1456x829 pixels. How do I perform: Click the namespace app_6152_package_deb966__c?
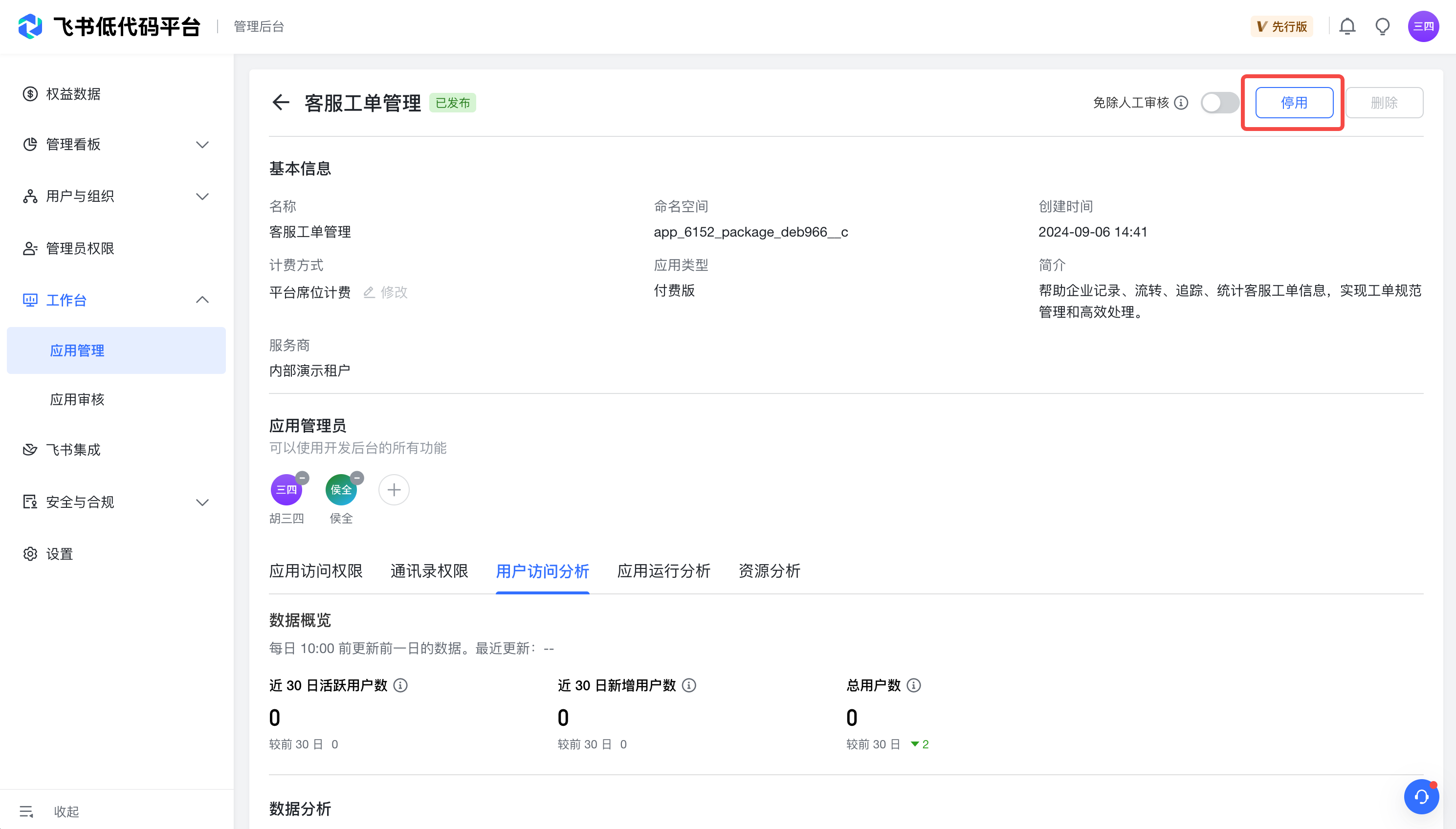click(751, 232)
